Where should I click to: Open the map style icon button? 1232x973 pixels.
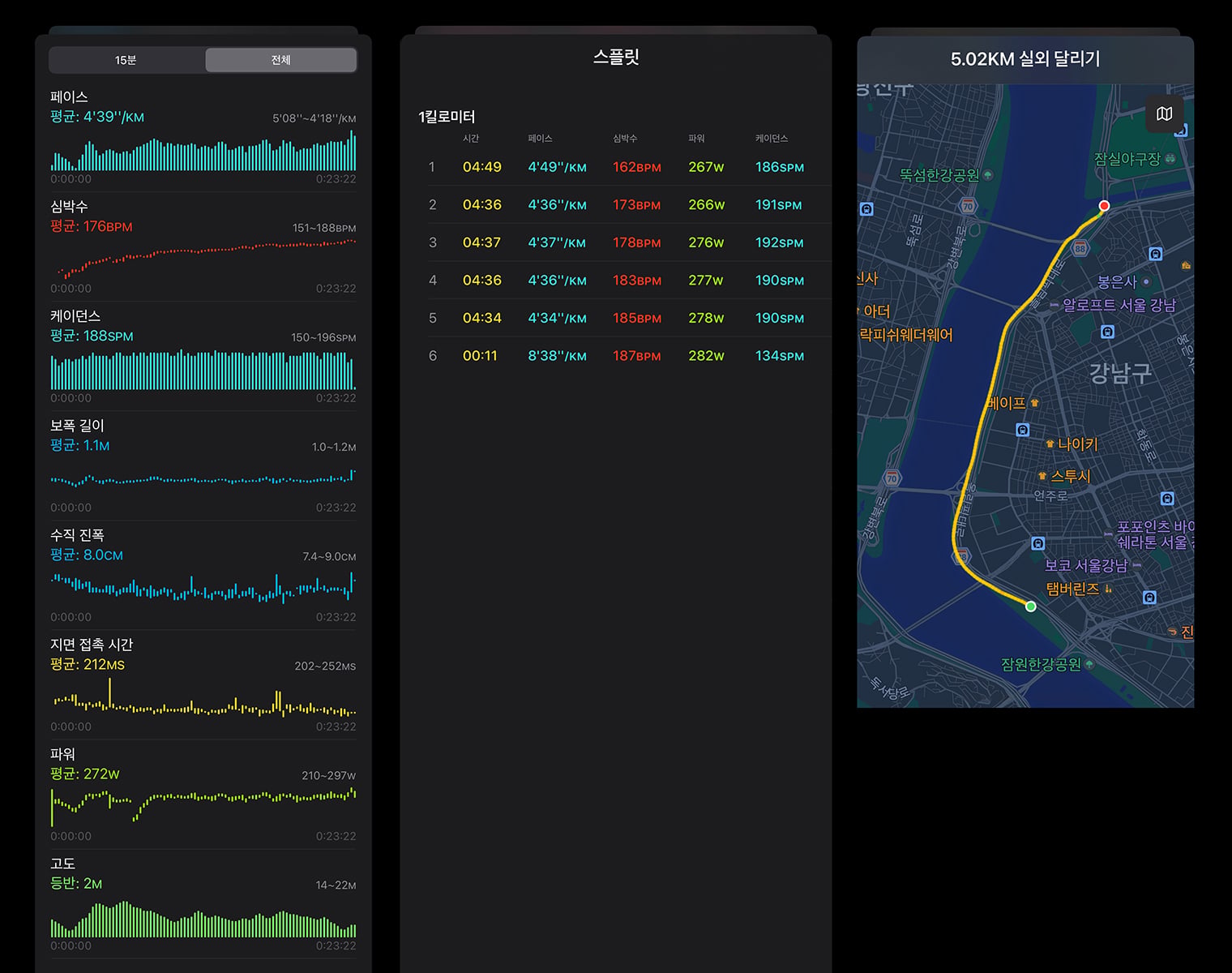[1164, 114]
